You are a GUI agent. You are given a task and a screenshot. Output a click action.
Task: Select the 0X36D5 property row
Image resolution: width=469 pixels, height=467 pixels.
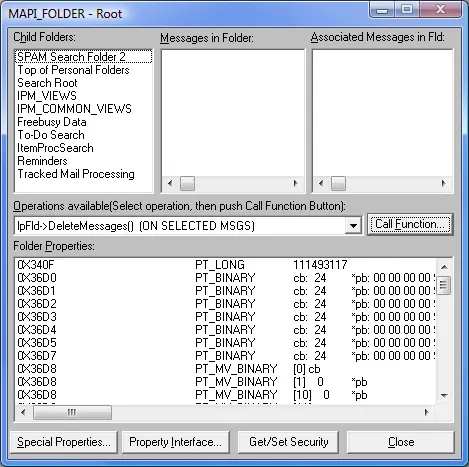coord(226,343)
